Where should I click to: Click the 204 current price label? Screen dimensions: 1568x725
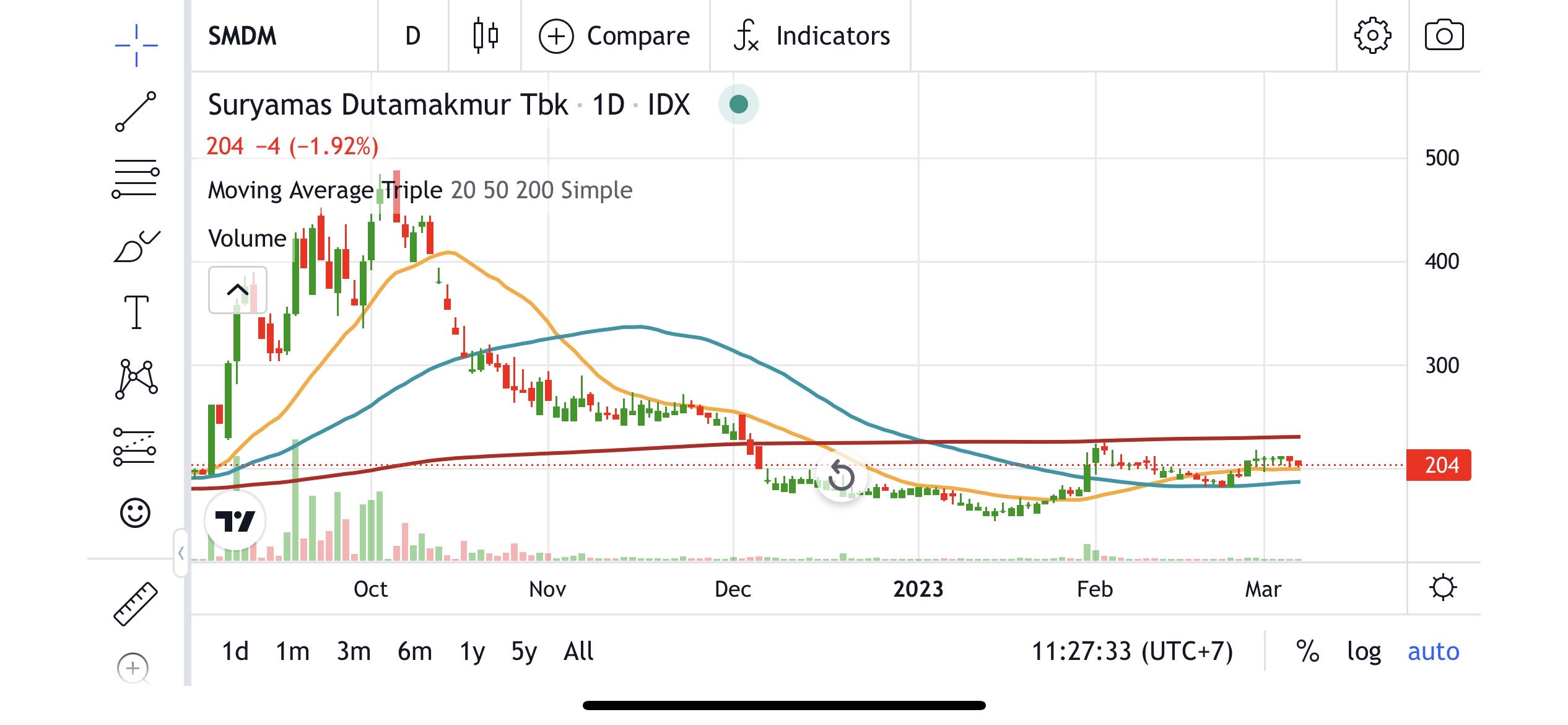(x=1439, y=465)
